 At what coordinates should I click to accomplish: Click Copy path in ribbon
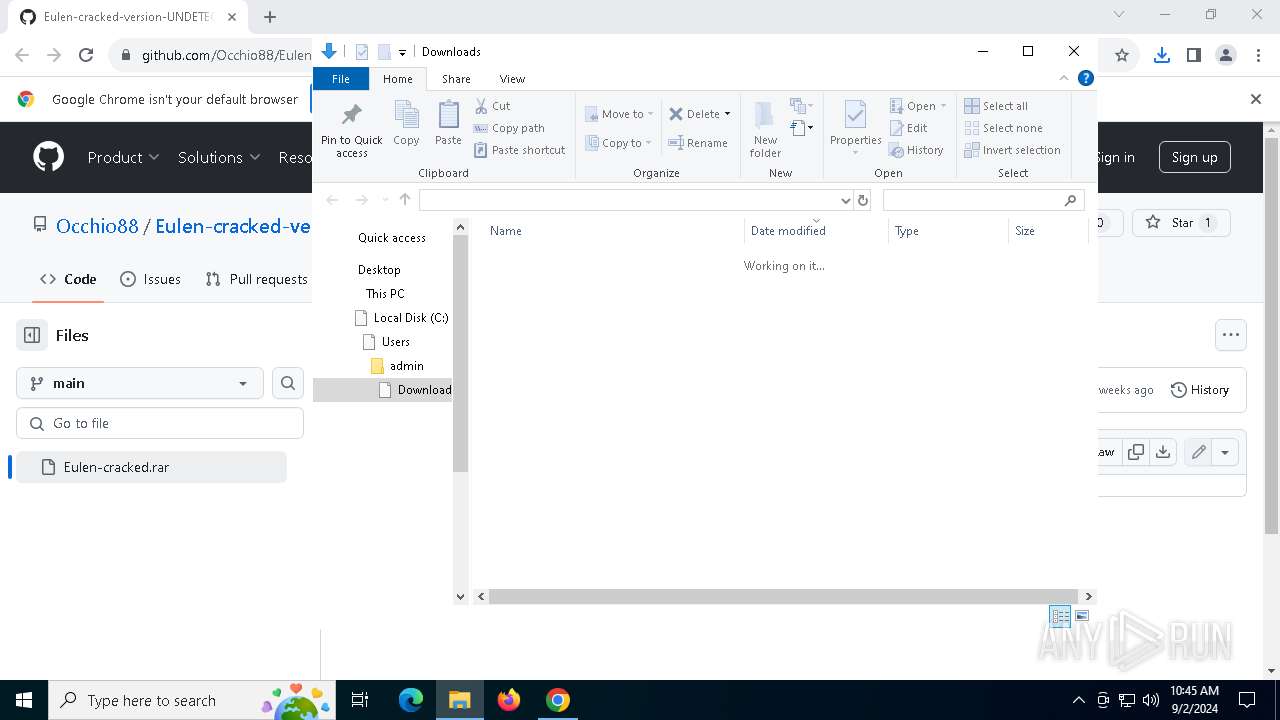509,128
